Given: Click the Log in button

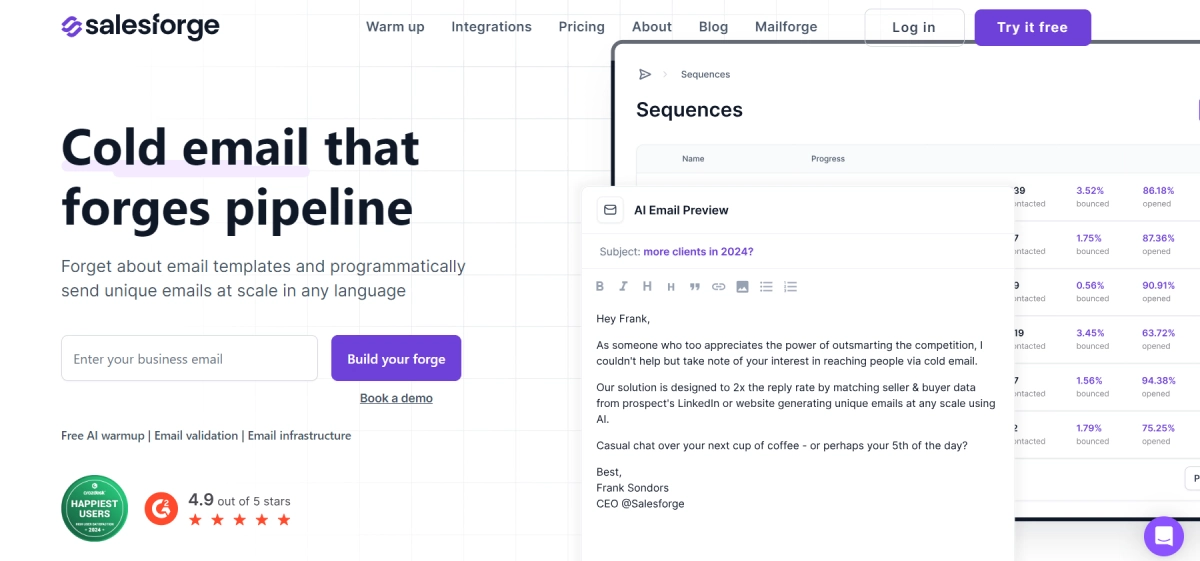Looking at the screenshot, I should click(x=914, y=27).
